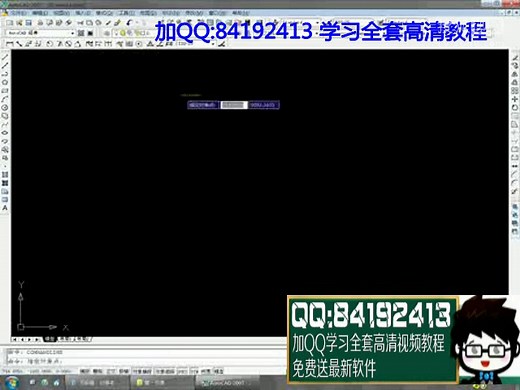The height and width of the screenshot is (390, 520).
Task: Select the Offset tool
Action: tap(515, 82)
